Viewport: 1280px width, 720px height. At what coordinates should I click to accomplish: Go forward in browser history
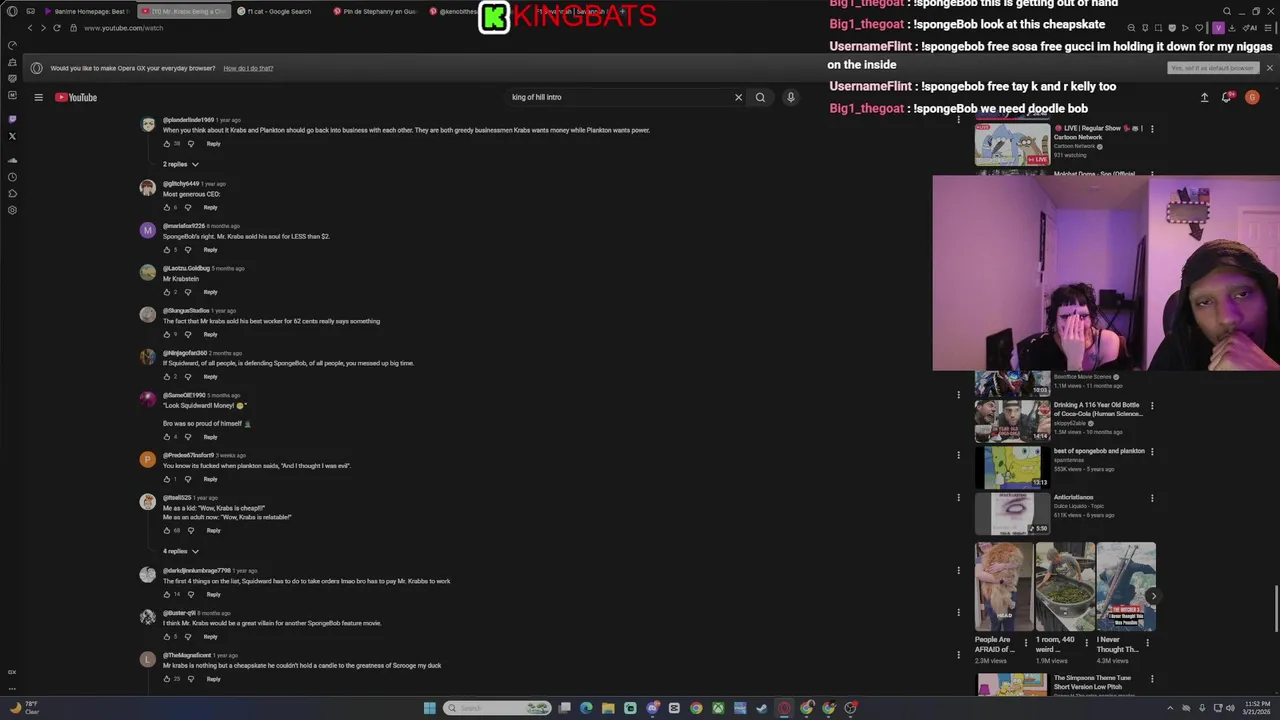point(43,28)
